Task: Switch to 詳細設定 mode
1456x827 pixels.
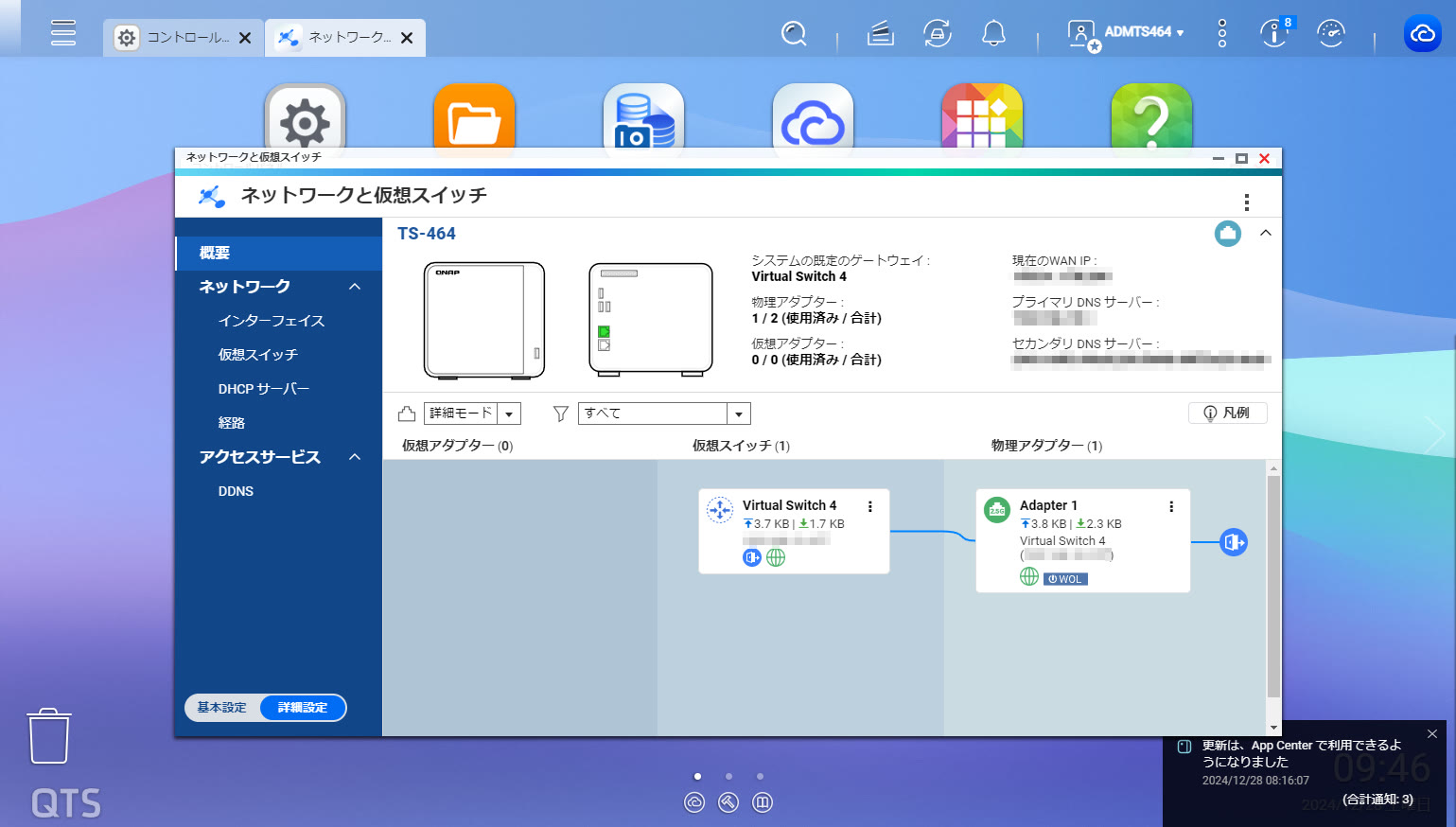Action: tap(303, 708)
